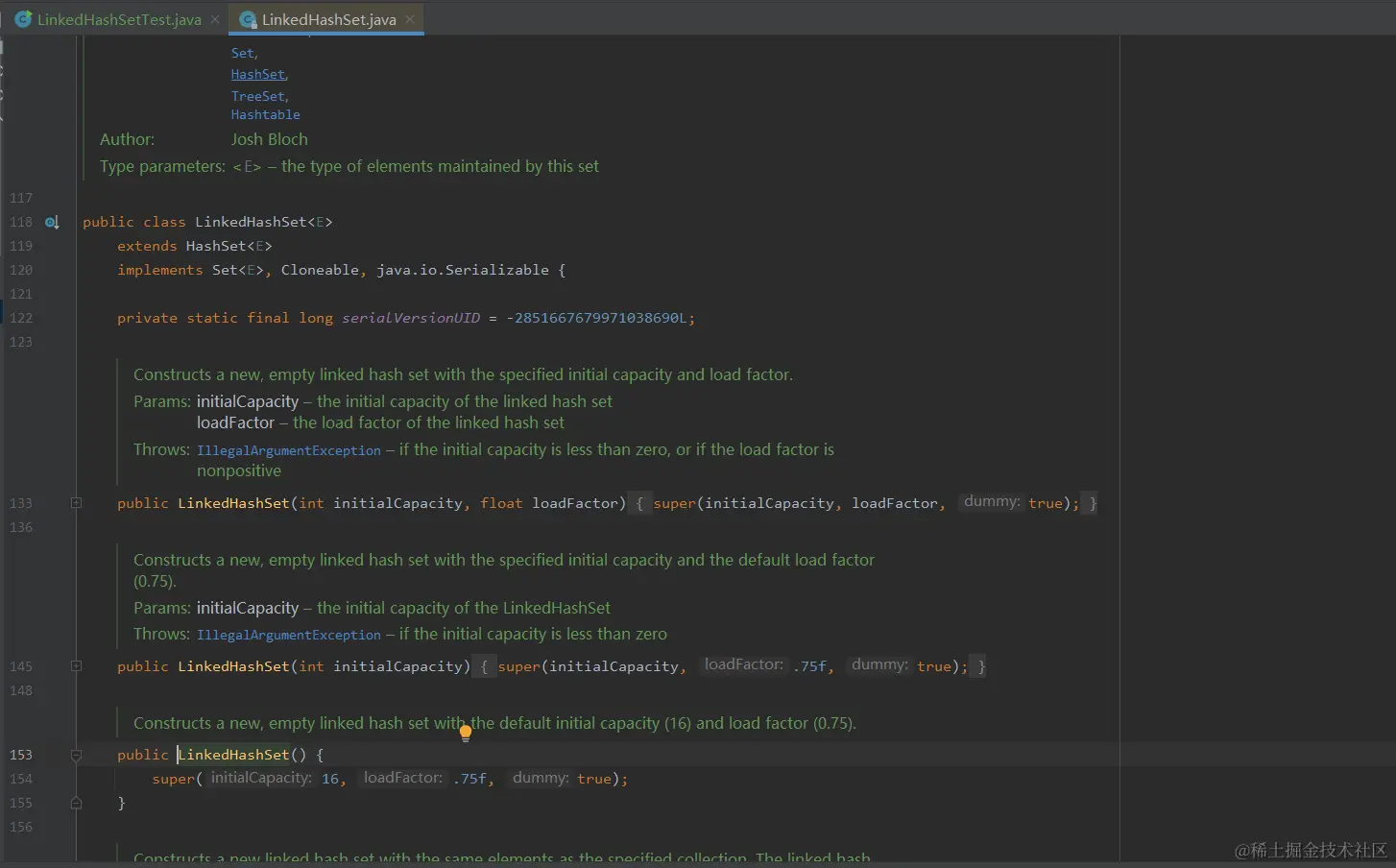Screen dimensions: 1396x868
Task: Open IllegalArgumentException link above line 145
Action: coord(289,635)
